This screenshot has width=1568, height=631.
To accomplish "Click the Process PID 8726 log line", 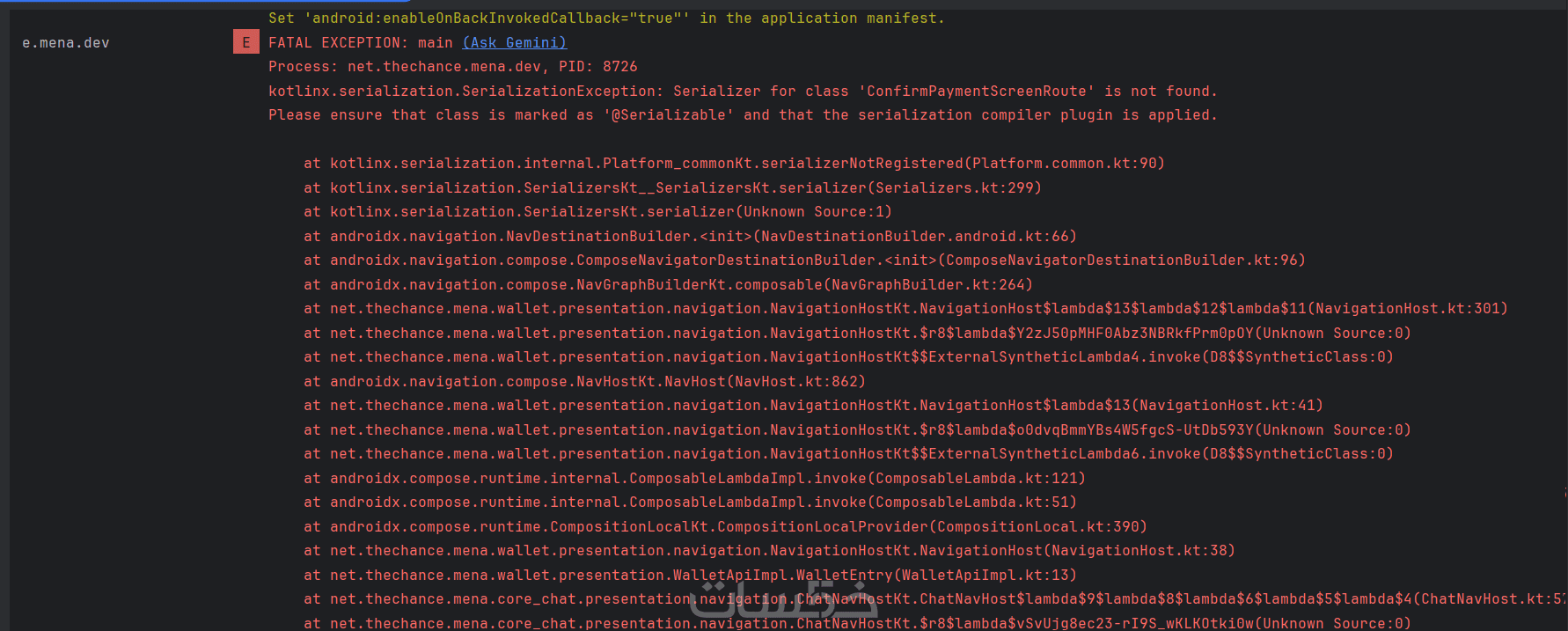I will (x=452, y=66).
